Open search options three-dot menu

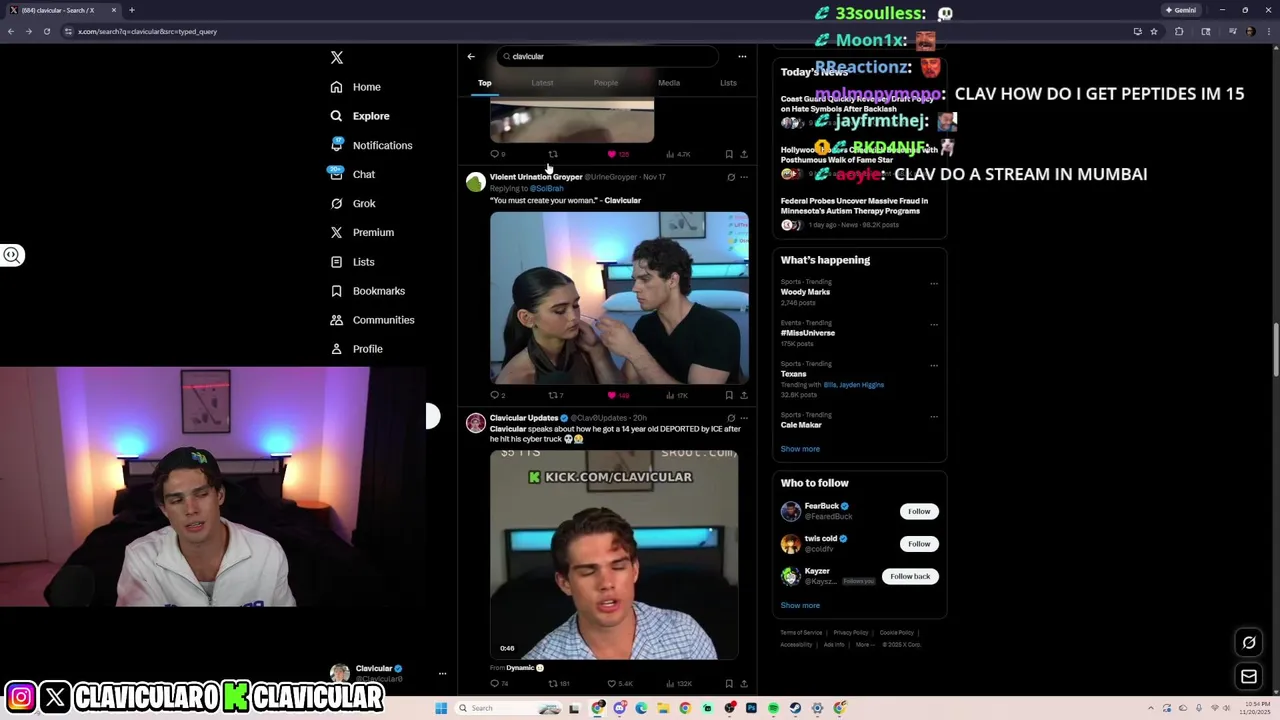(x=742, y=56)
